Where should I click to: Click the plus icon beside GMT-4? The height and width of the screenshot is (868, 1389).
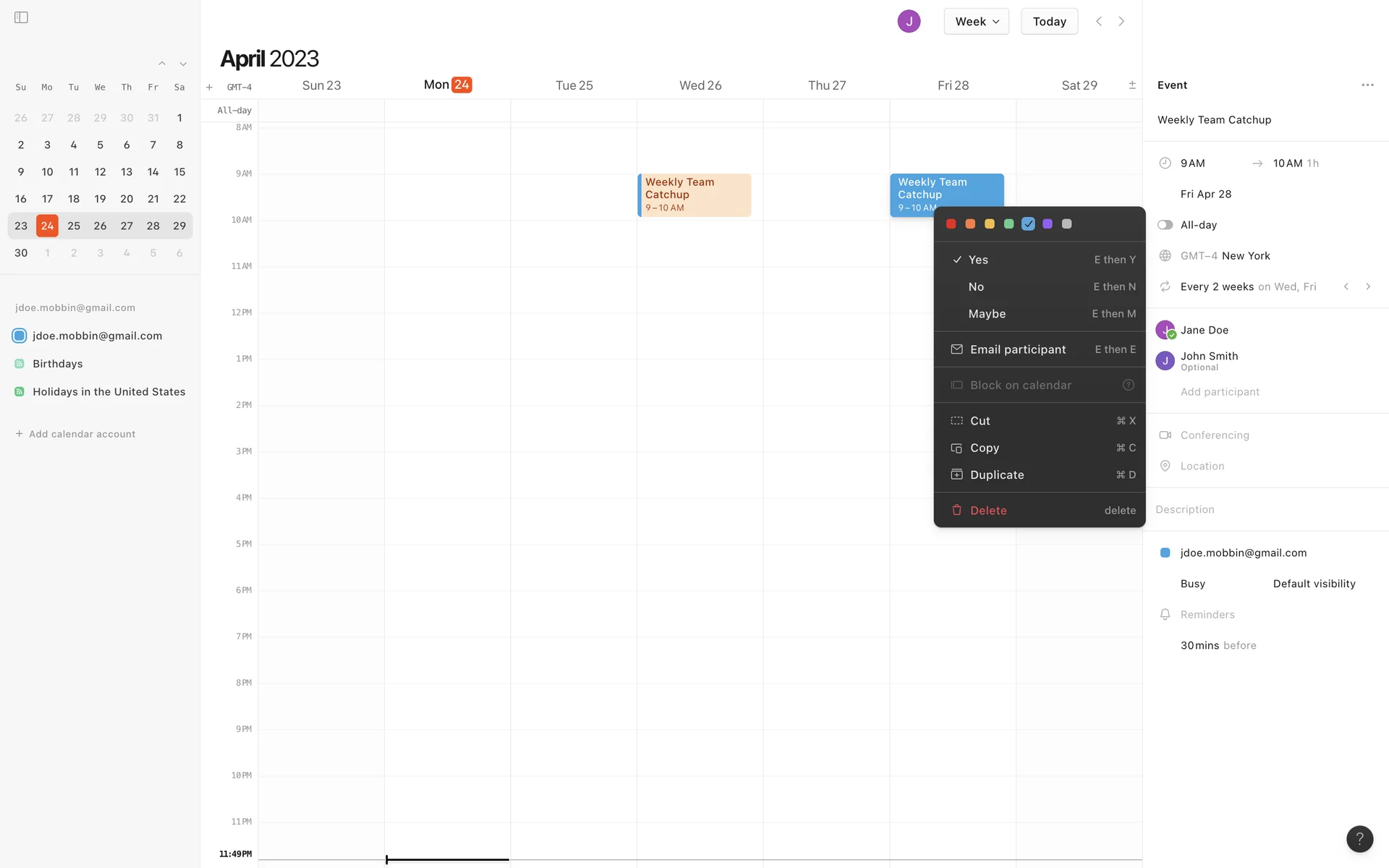tap(209, 87)
